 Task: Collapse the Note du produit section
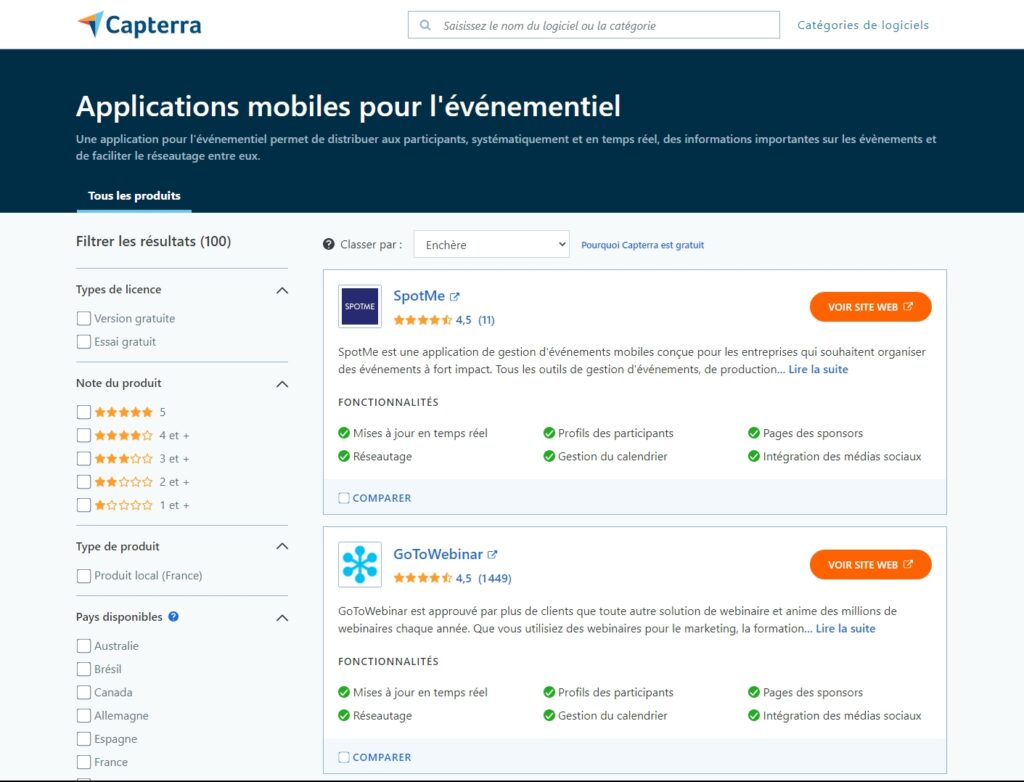pyautogui.click(x=282, y=383)
